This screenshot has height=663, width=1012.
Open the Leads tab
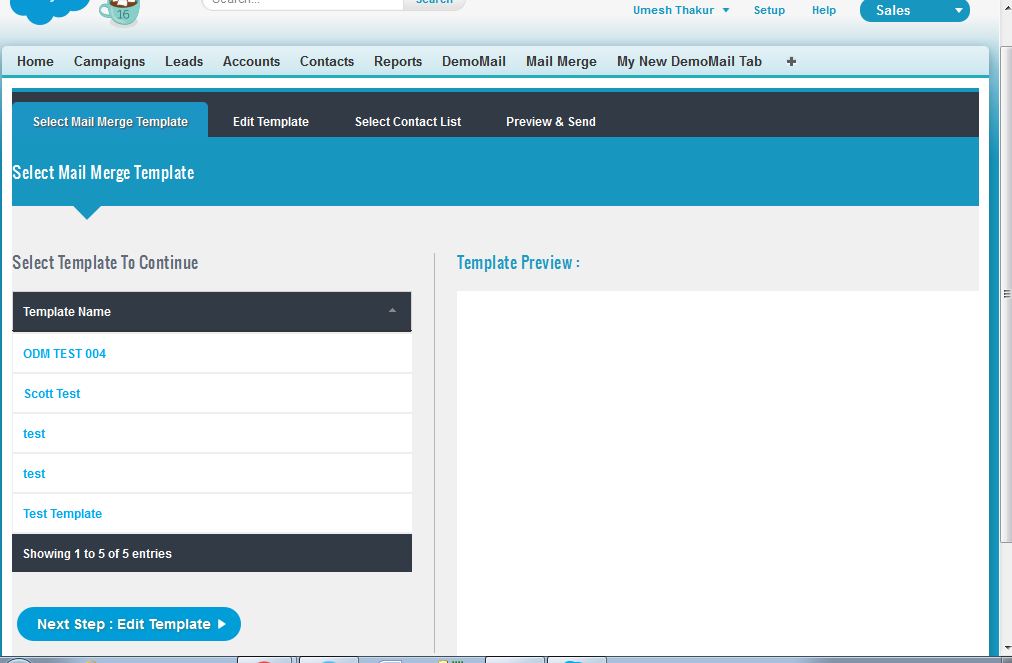click(184, 61)
